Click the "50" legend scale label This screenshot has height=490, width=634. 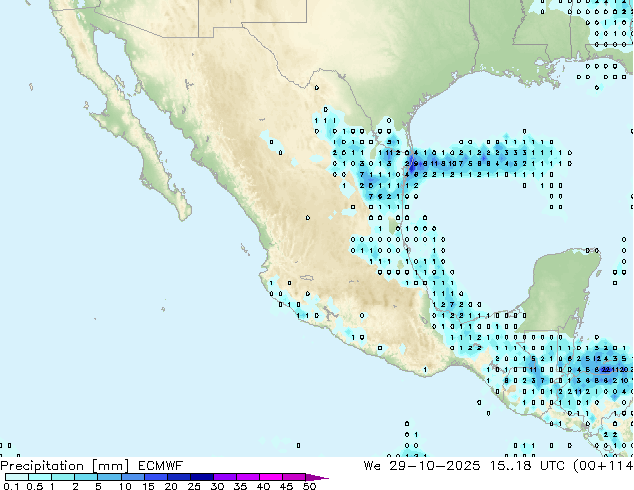click(x=309, y=486)
